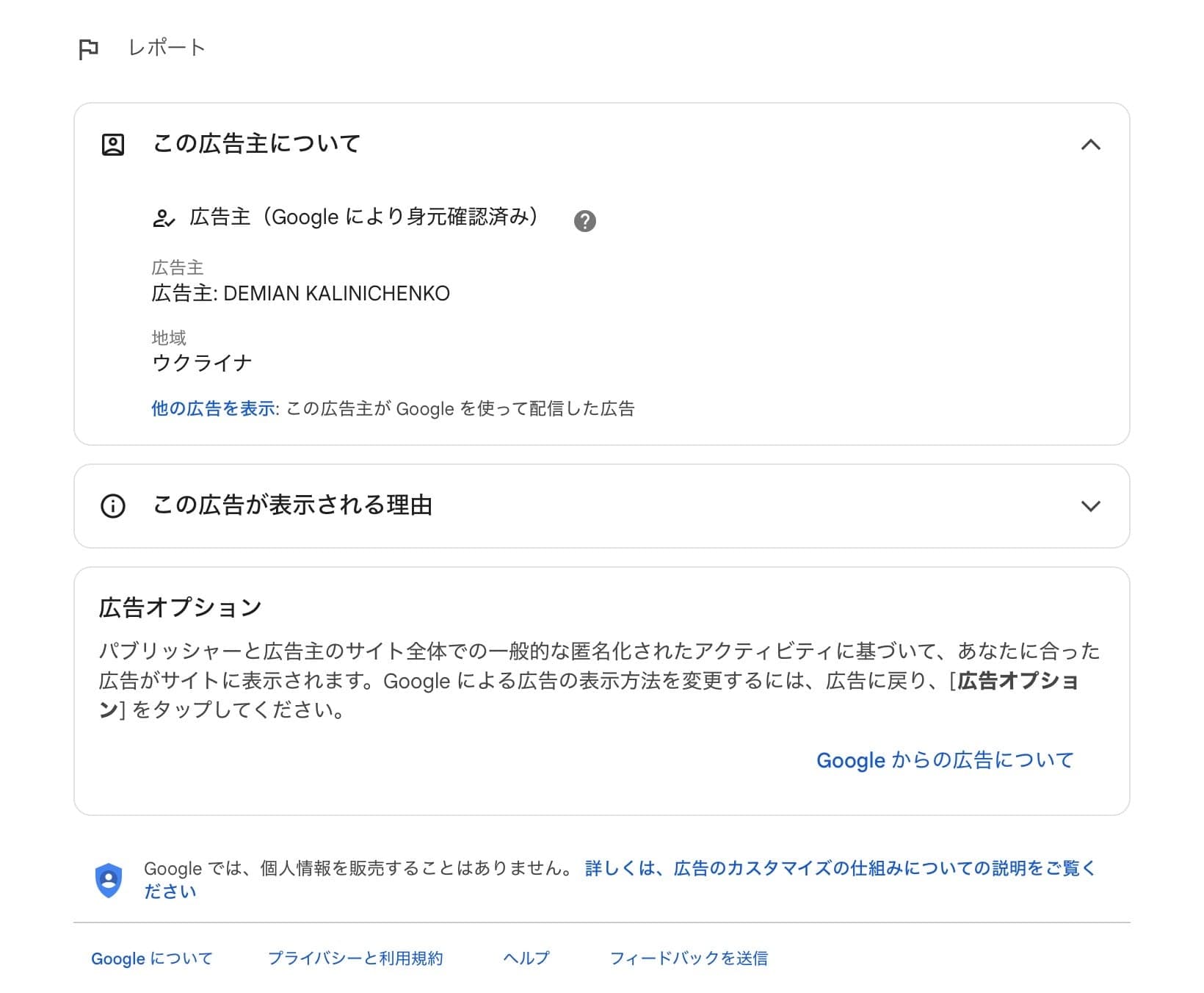Select the 地域 label
Image resolution: width=1204 pixels, height=993 pixels.
[x=169, y=338]
